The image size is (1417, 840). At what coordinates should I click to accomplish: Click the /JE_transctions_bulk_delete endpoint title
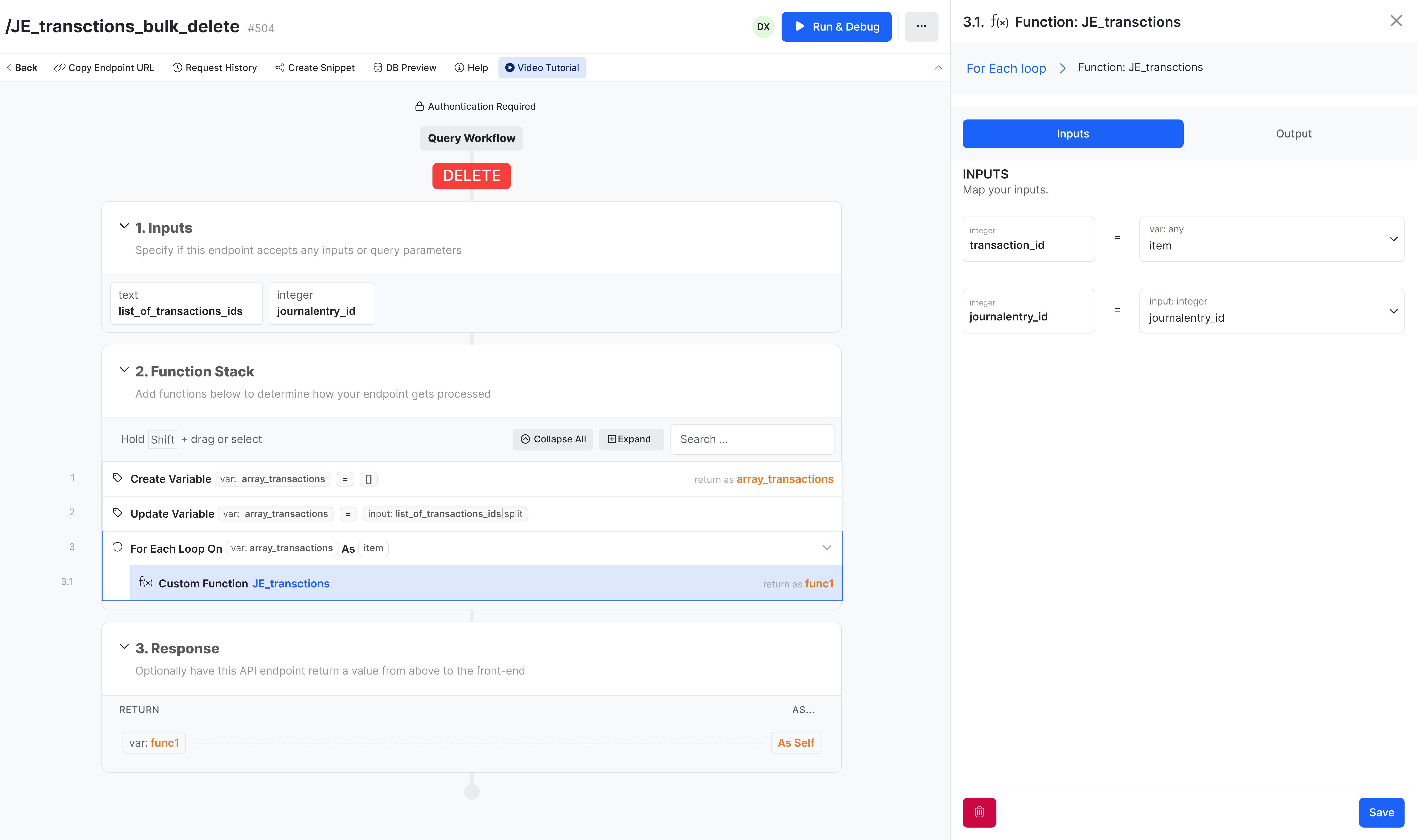tap(122, 27)
